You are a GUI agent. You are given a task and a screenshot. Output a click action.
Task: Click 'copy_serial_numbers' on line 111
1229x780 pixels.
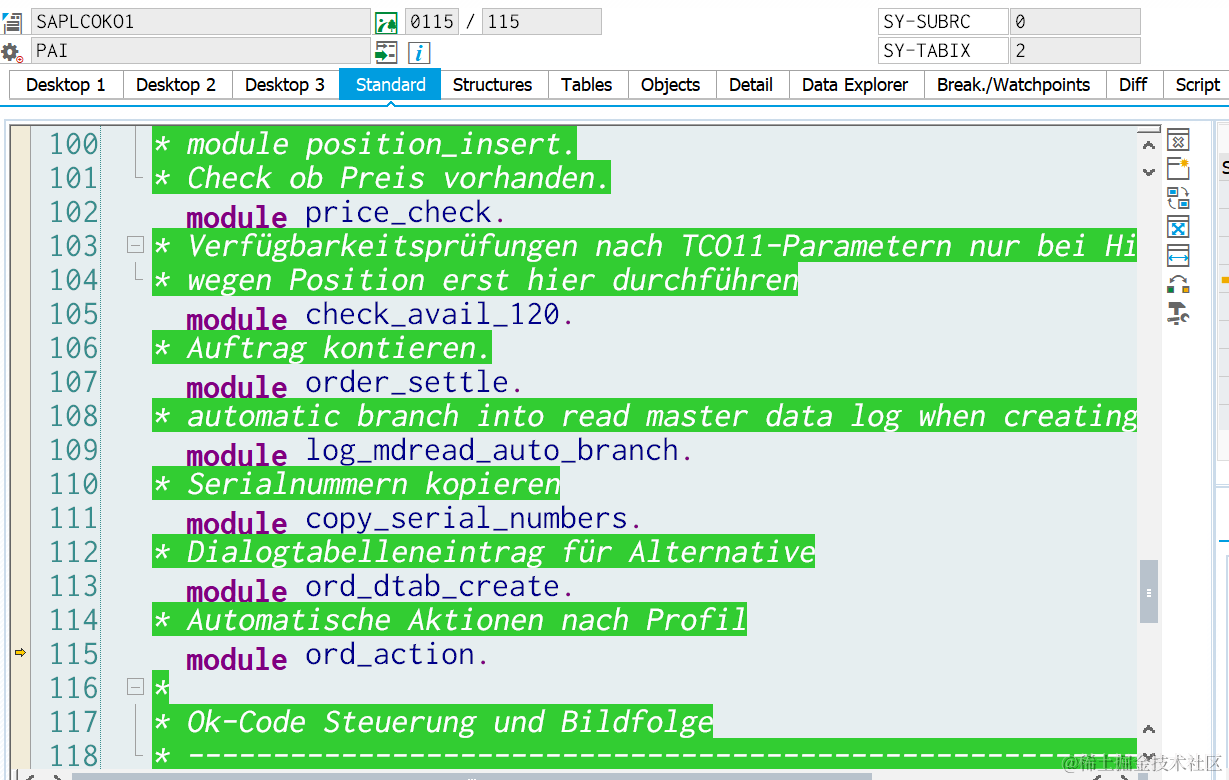[x=466, y=519]
